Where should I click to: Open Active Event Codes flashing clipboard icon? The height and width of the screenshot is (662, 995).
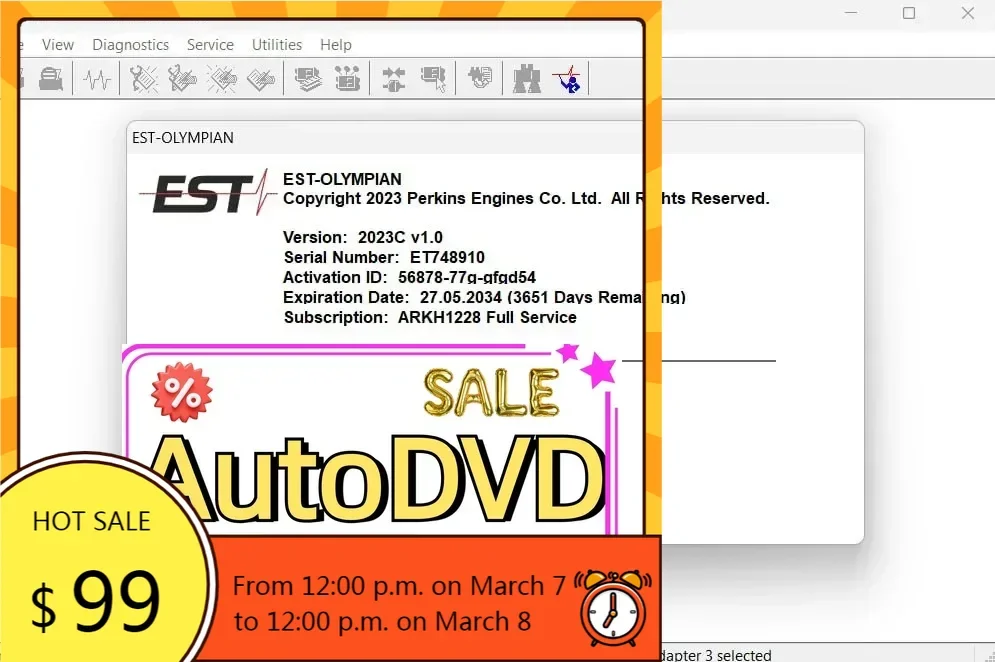point(221,79)
